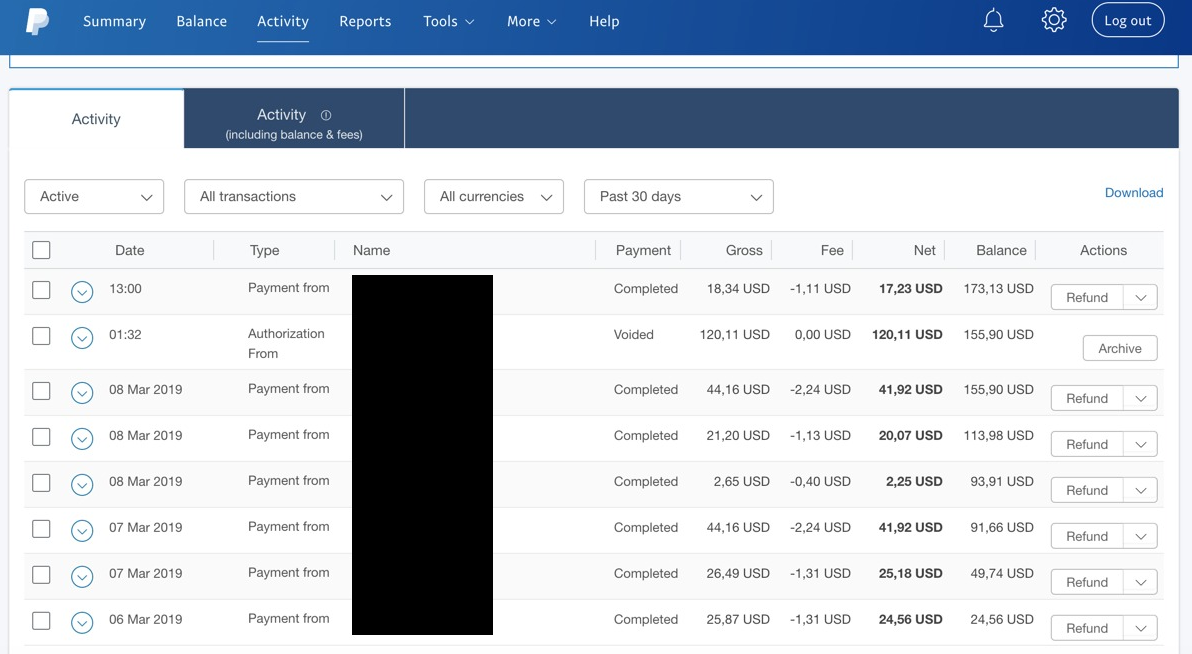This screenshot has height=654, width=1192.
Task: Open the Active status dropdown
Action: tap(94, 196)
